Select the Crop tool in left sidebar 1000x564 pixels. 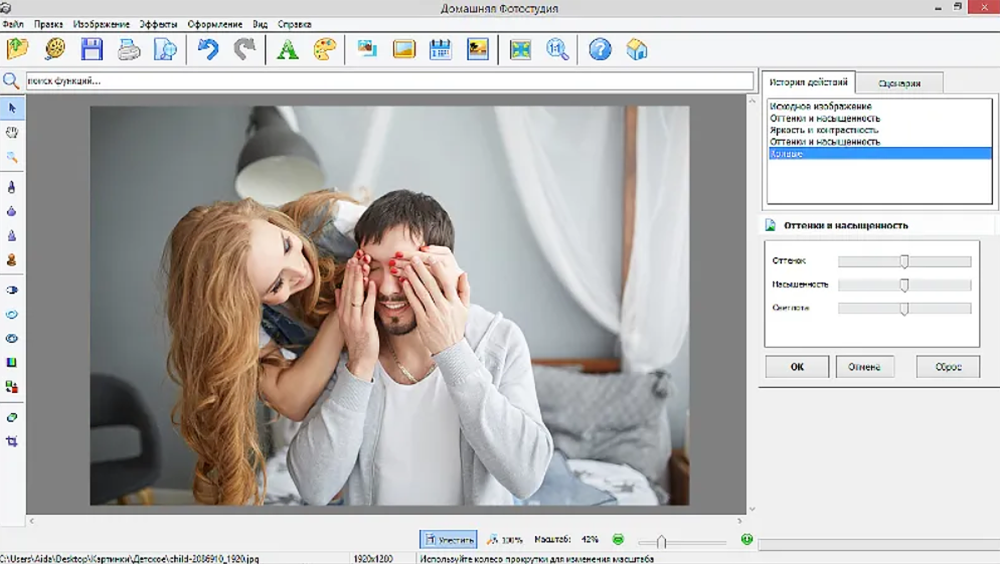(12, 441)
